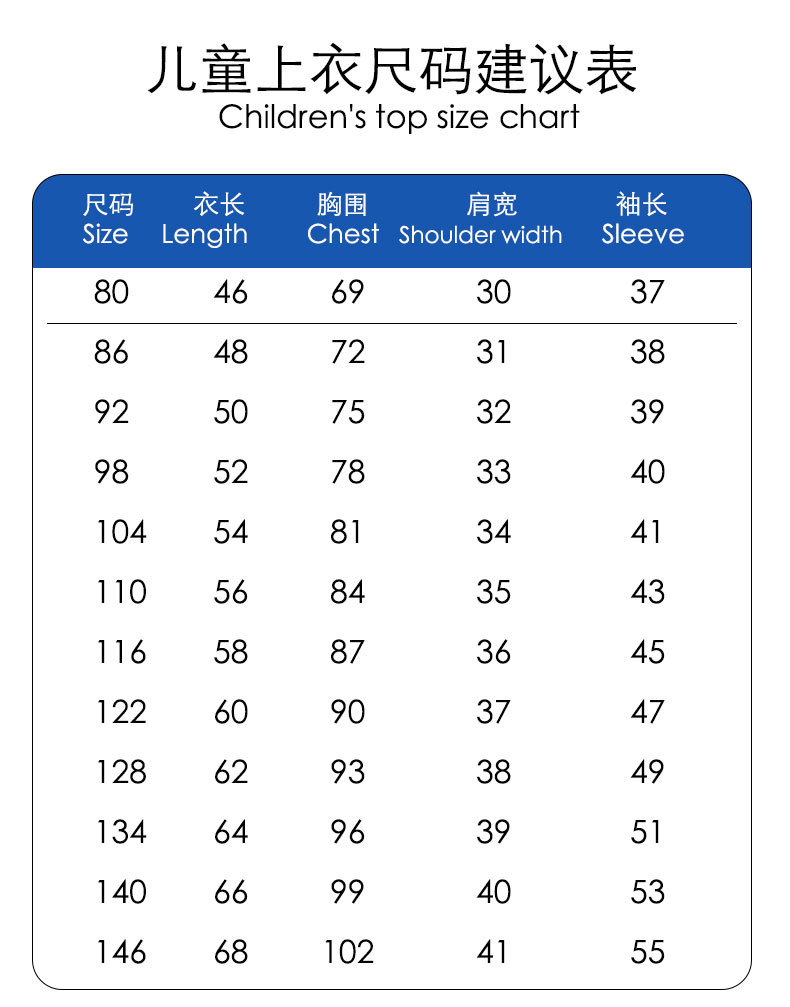The image size is (790, 1007).
Task: Select length value 60 for size 122
Action: point(231,712)
